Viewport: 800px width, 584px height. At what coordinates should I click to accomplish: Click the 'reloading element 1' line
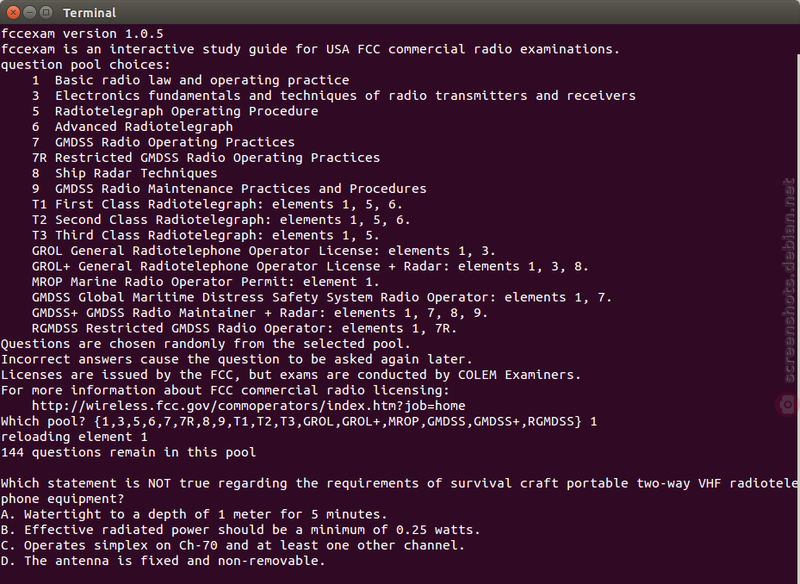click(74, 437)
